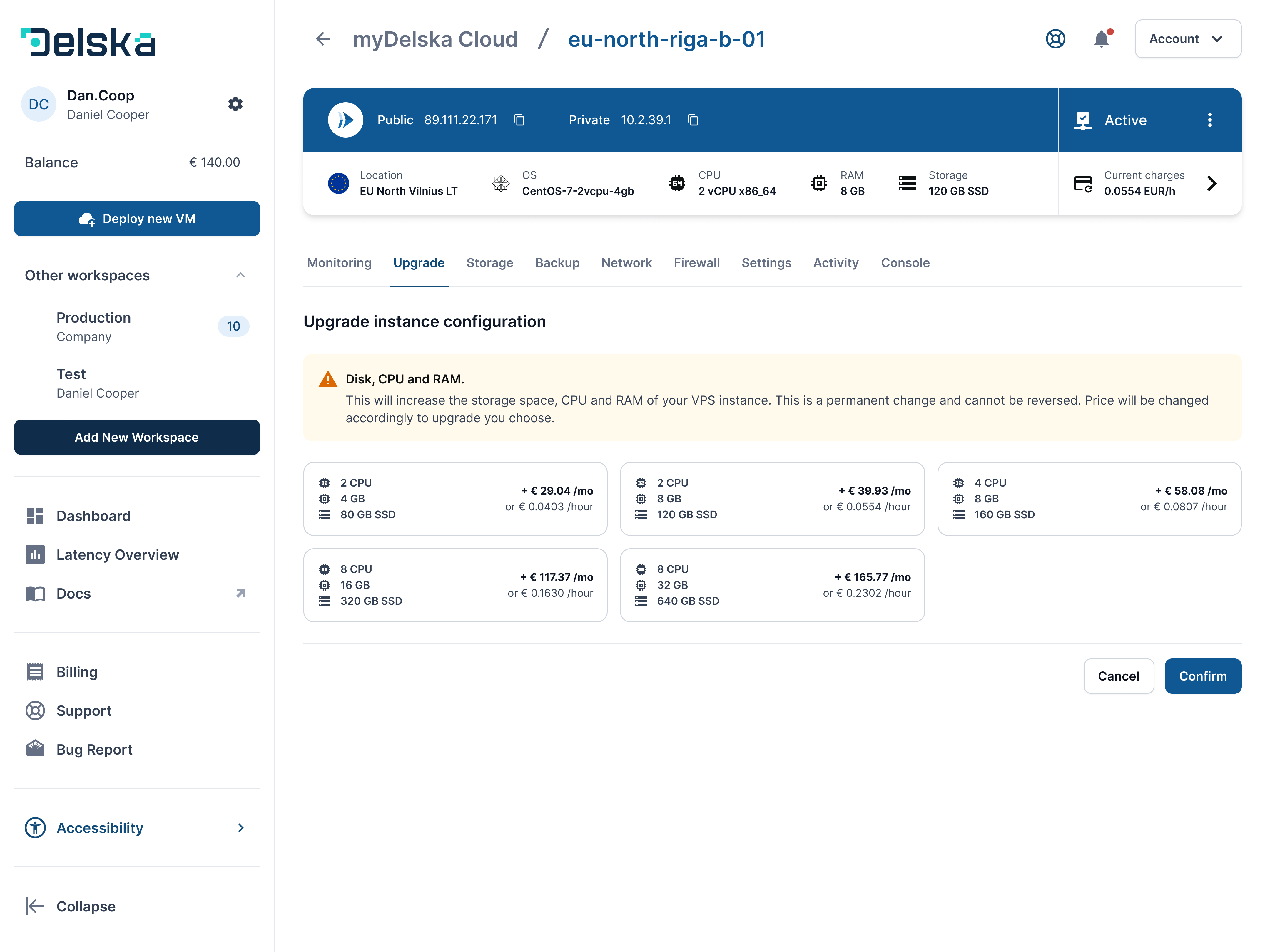Open notifications bell

point(1102,39)
